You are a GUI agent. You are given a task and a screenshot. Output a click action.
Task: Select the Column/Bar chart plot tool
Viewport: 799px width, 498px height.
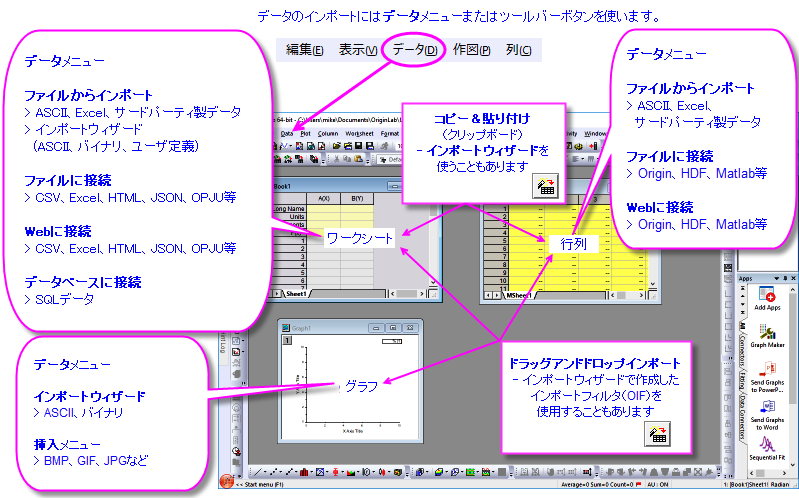tap(304, 472)
